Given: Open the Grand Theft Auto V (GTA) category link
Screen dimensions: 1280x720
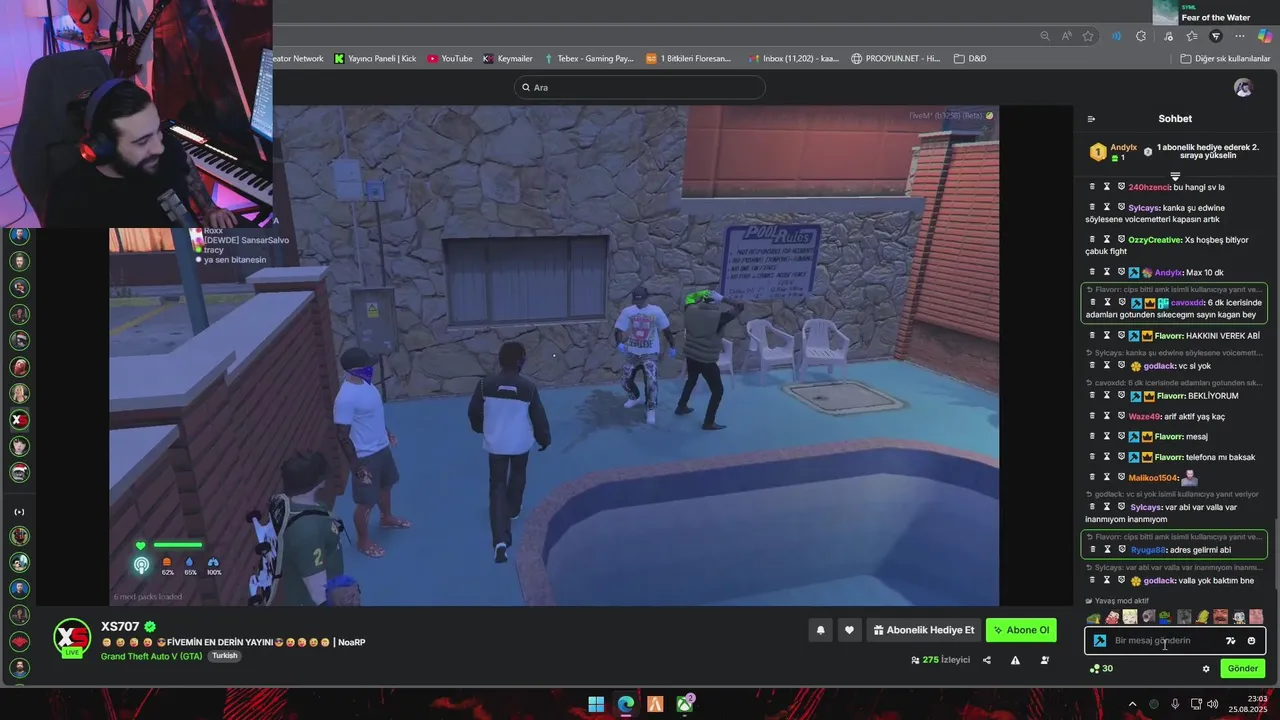Looking at the screenshot, I should coord(151,656).
